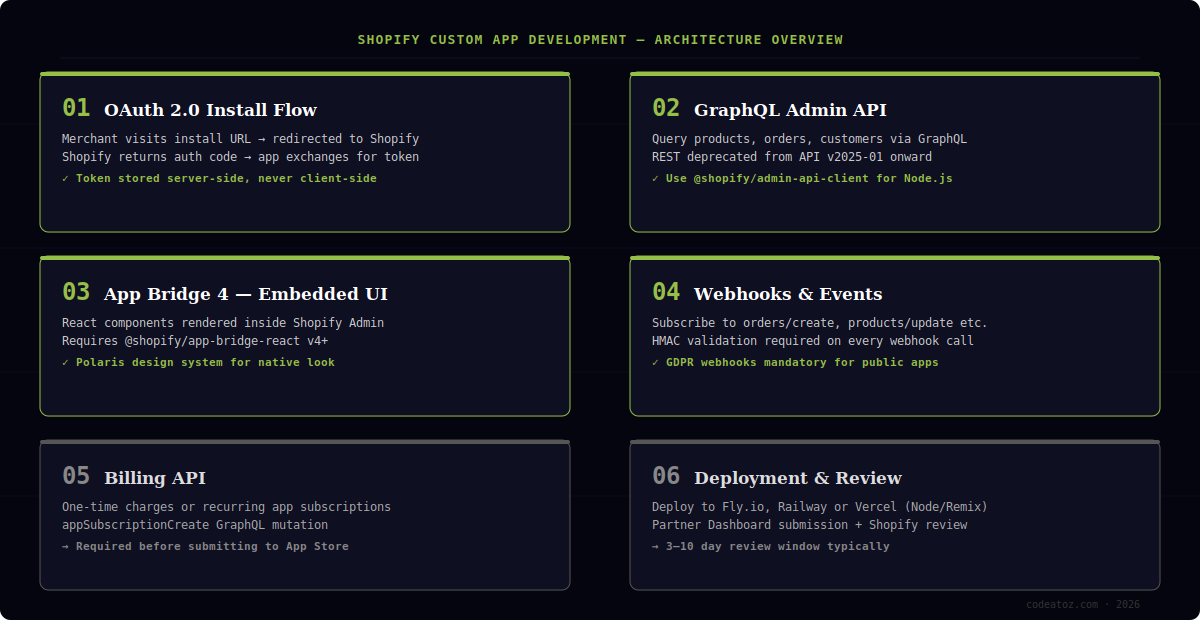
Task: Click 'Partner Dashboard submission + Shopify review'
Action: (809, 525)
